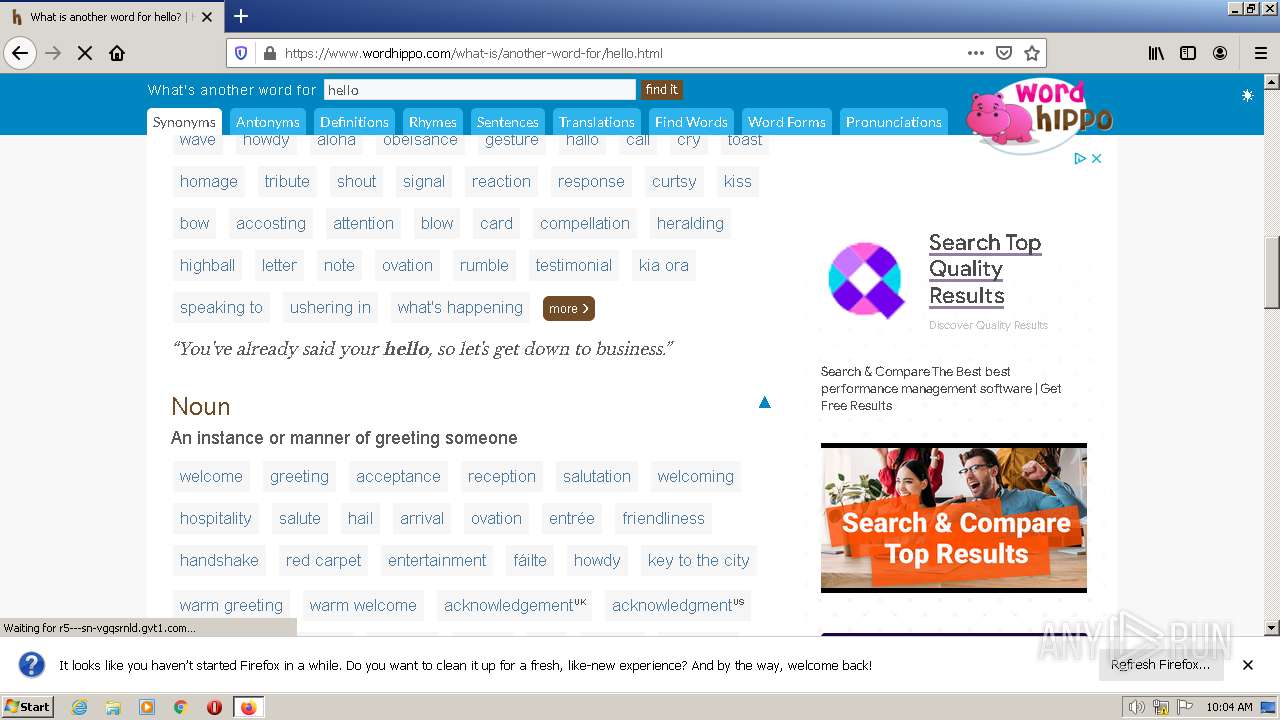Viewport: 1280px width, 720px height.
Task: Go back to the previous page
Action: [x=20, y=53]
